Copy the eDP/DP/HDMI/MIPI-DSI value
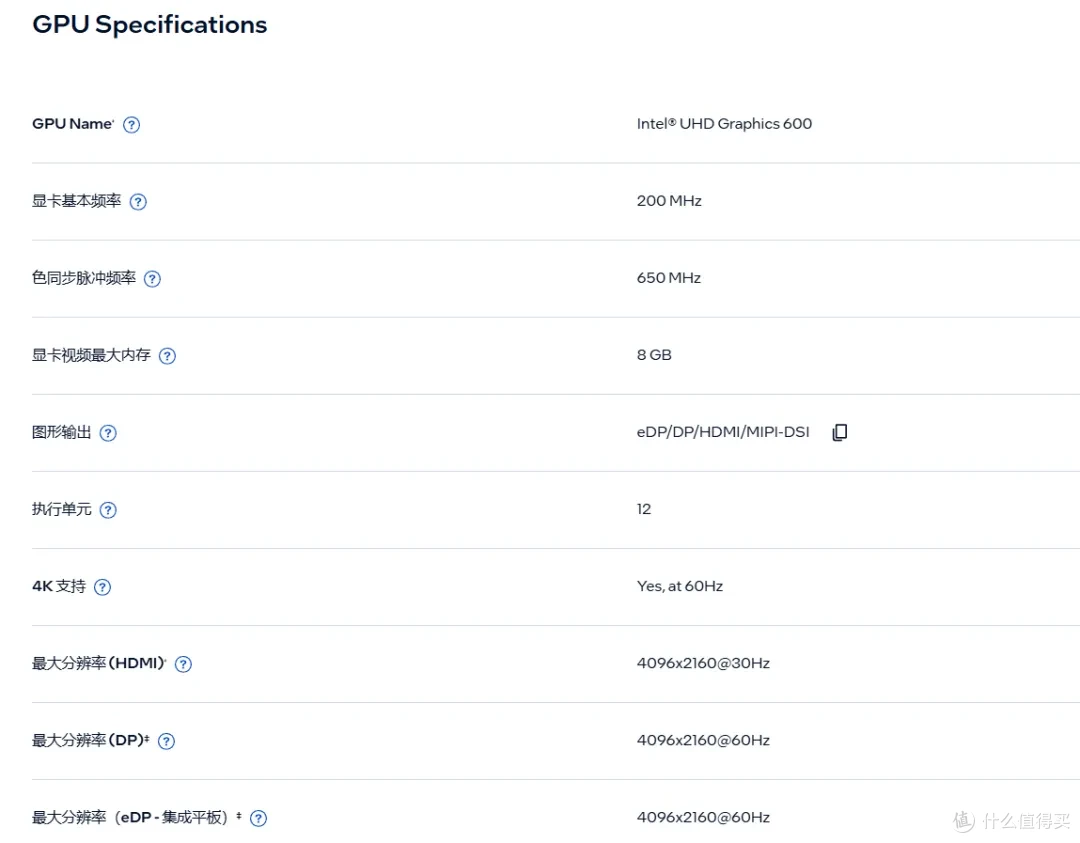1080x843 pixels. [x=840, y=433]
